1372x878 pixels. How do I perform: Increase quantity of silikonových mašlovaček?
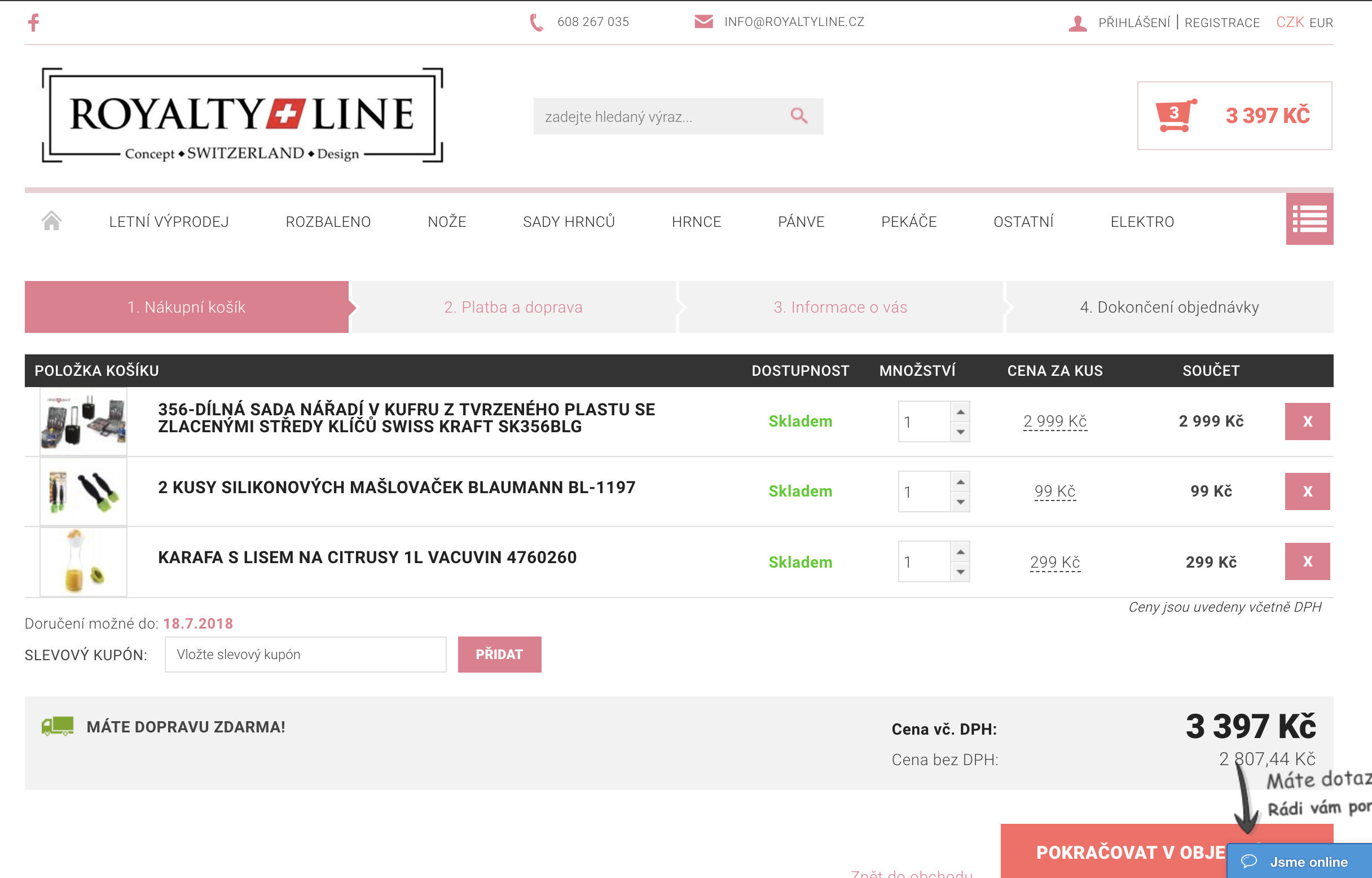pyautogui.click(x=960, y=482)
